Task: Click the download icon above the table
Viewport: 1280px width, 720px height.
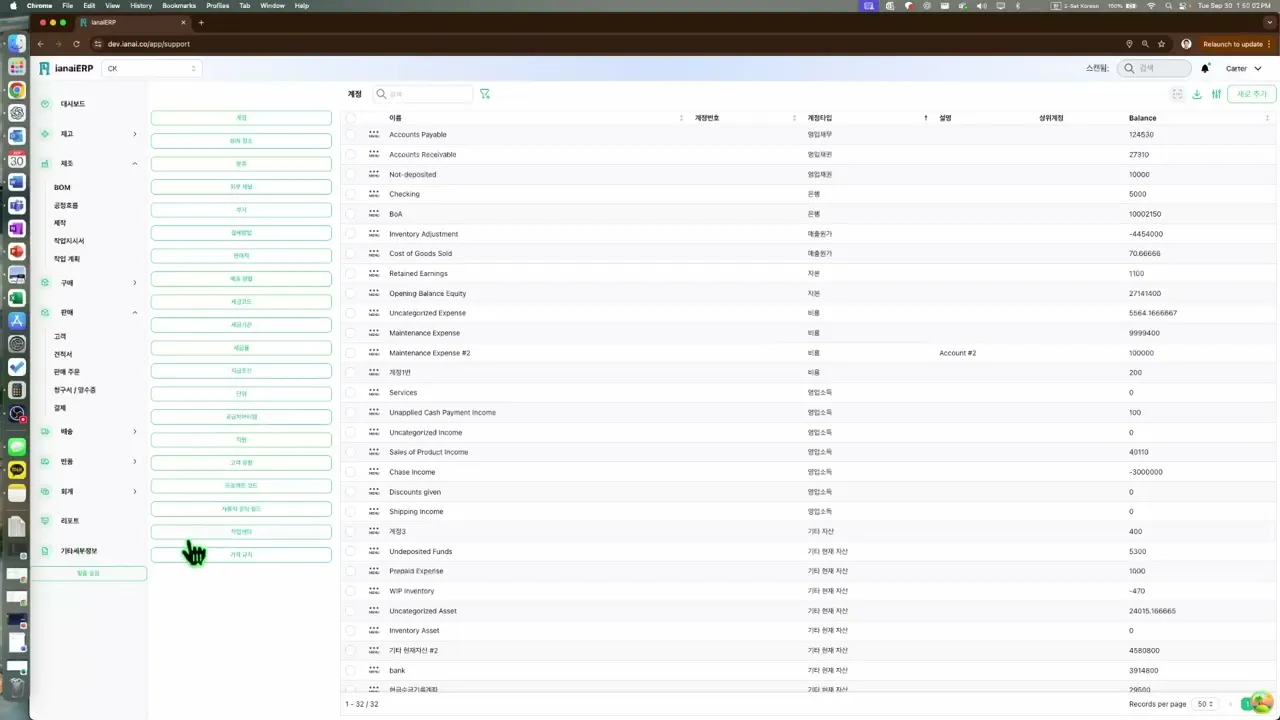Action: point(1197,94)
